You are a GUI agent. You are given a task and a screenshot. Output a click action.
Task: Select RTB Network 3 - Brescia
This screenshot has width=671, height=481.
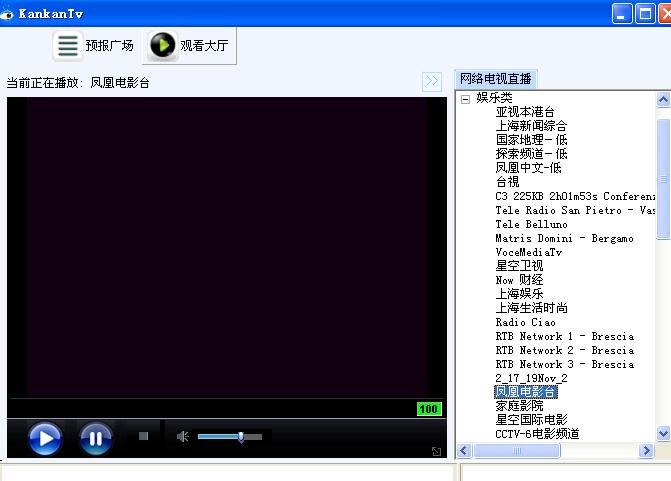tap(564, 364)
